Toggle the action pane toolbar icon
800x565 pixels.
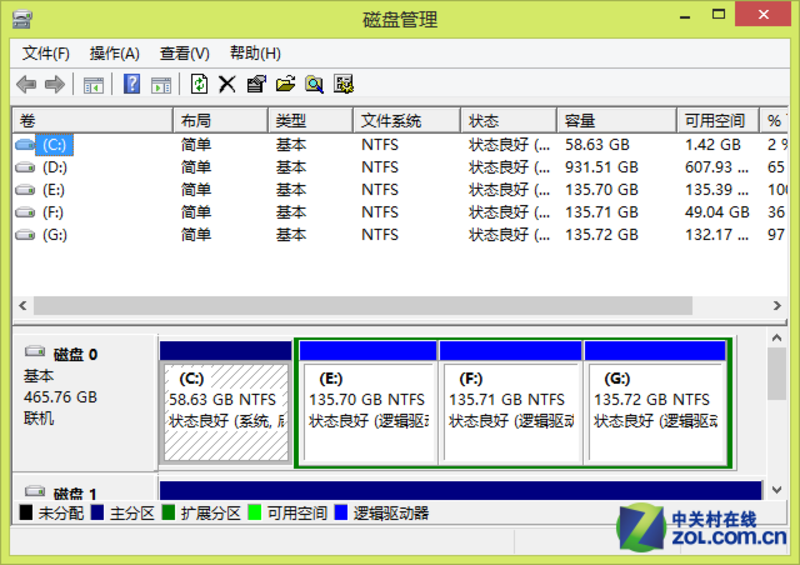pyautogui.click(x=161, y=85)
